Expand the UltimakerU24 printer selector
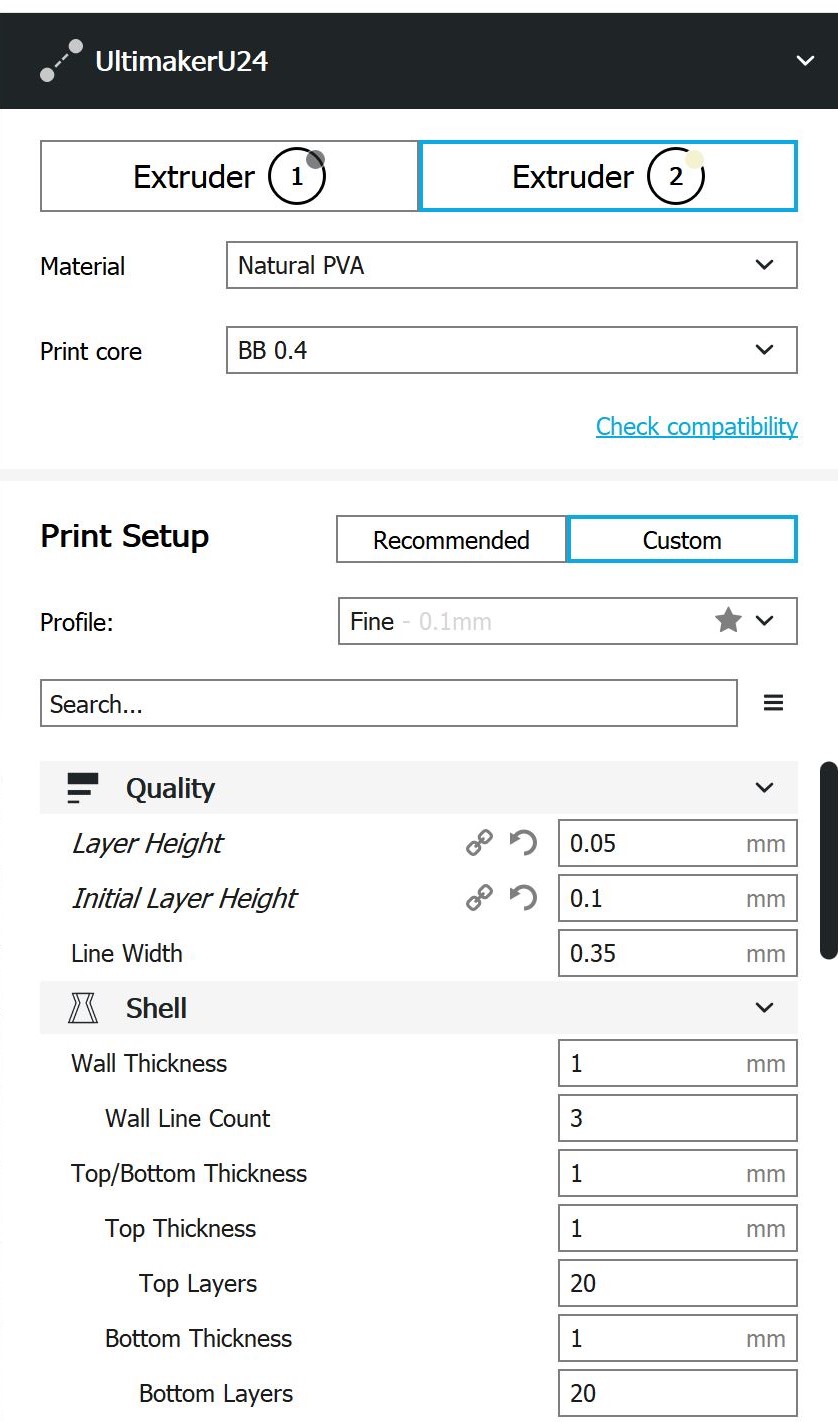838x1422 pixels. pyautogui.click(x=805, y=61)
